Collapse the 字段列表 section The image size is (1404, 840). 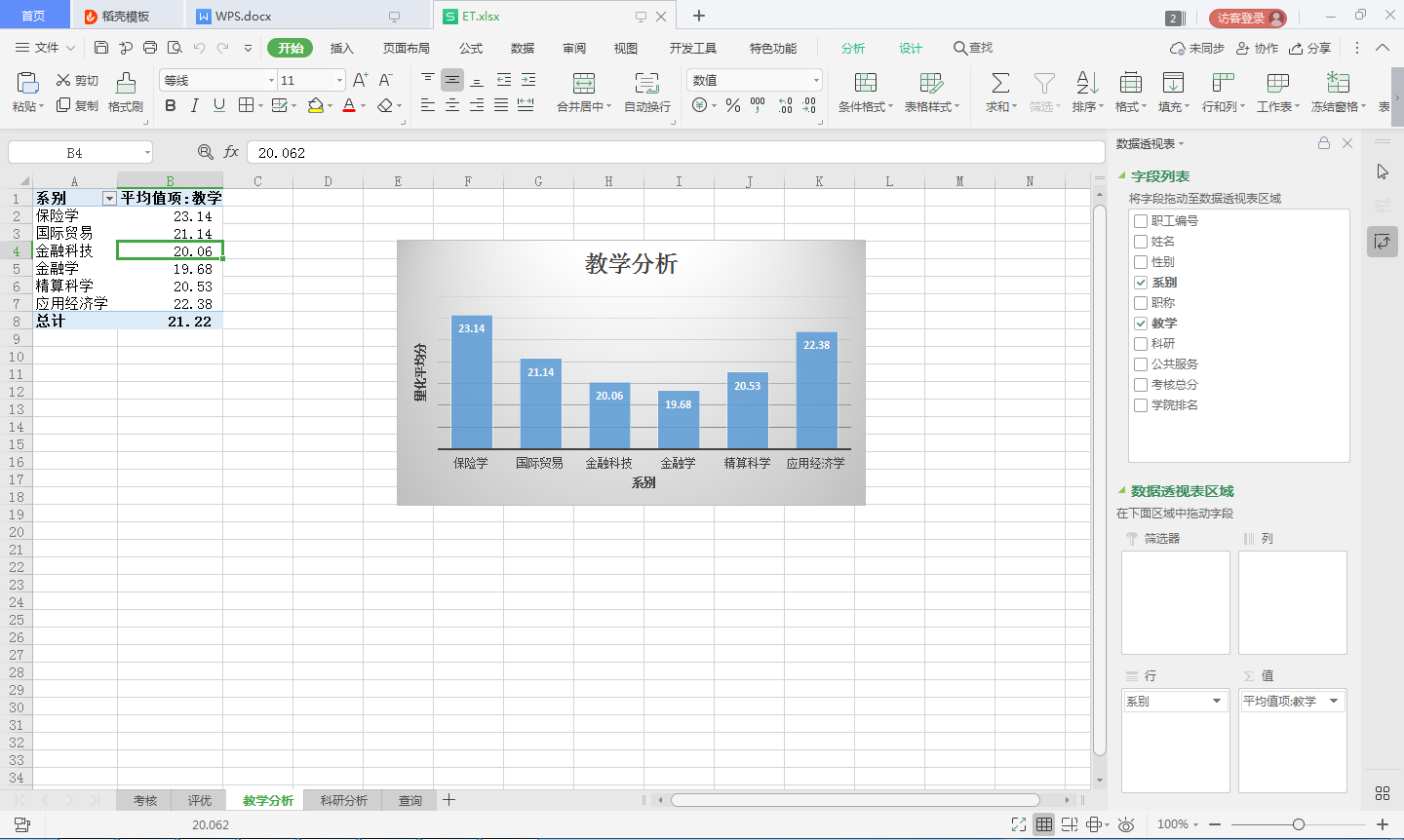(x=1121, y=176)
